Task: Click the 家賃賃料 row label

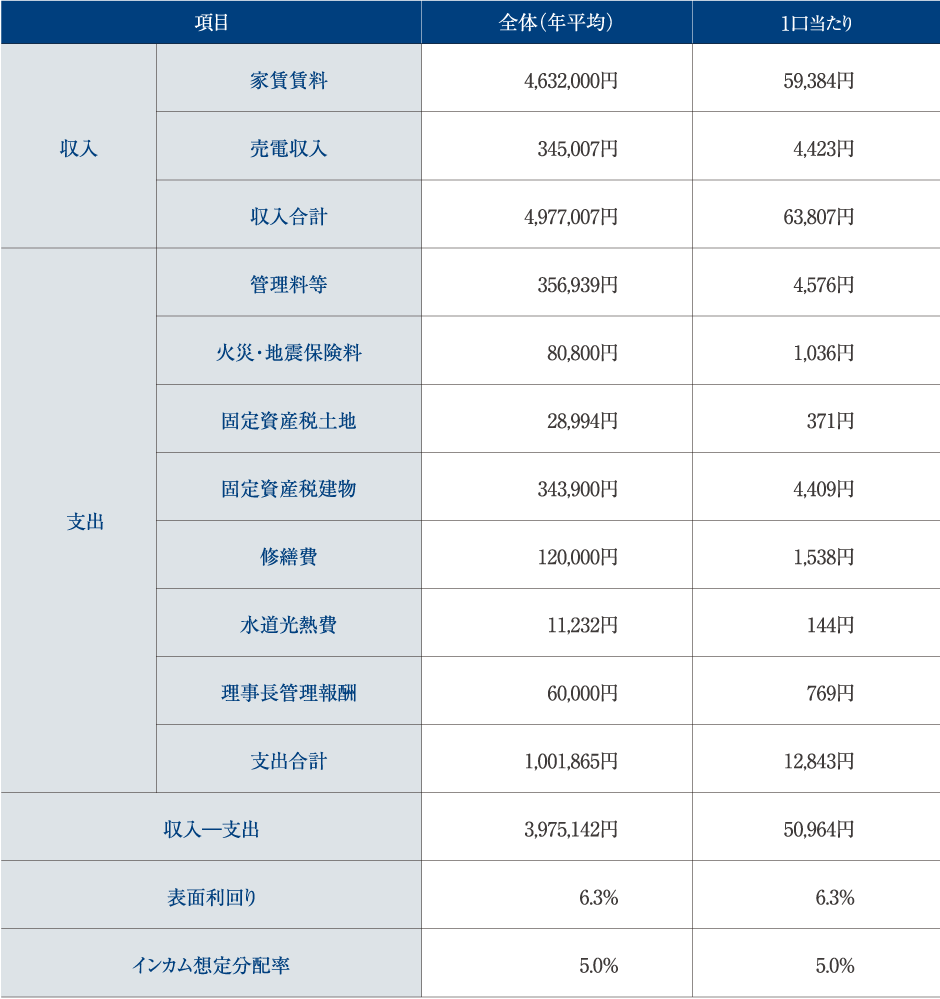Action: coord(288,80)
